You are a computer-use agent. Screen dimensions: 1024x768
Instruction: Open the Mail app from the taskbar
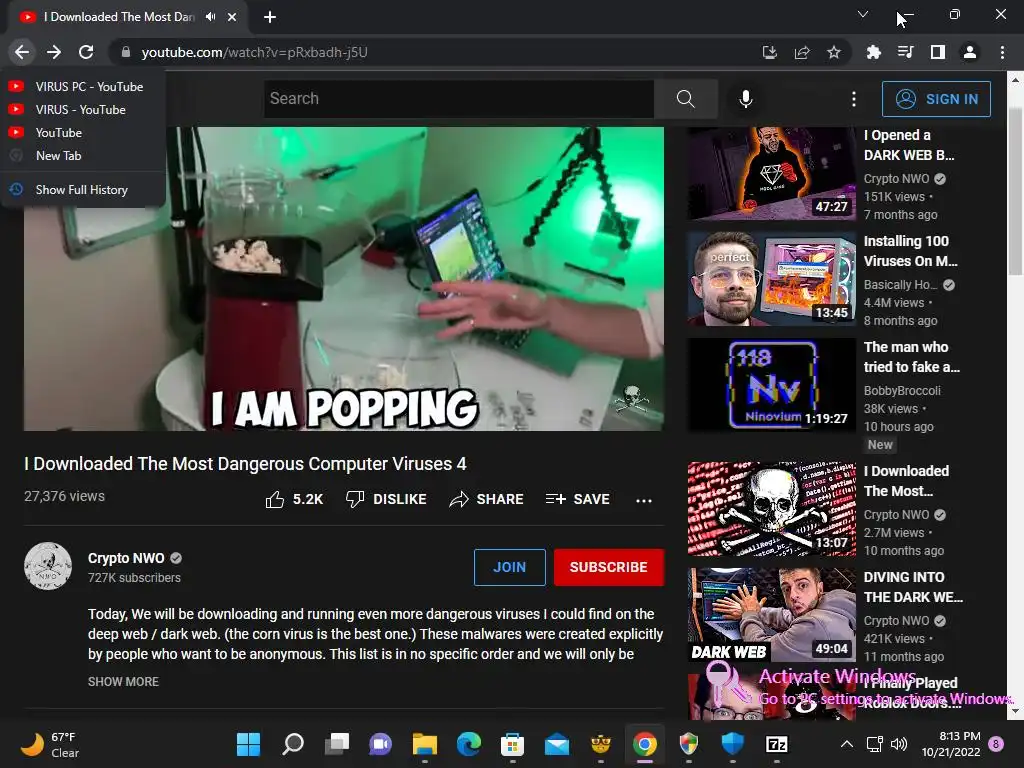pos(557,744)
